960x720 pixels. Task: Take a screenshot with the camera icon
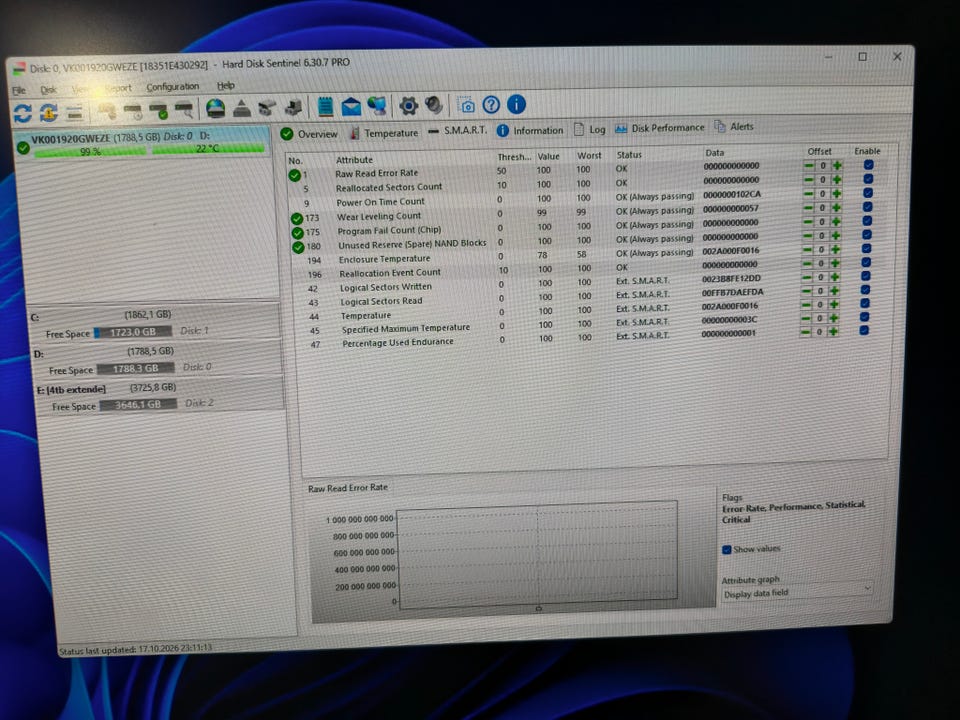coord(466,105)
